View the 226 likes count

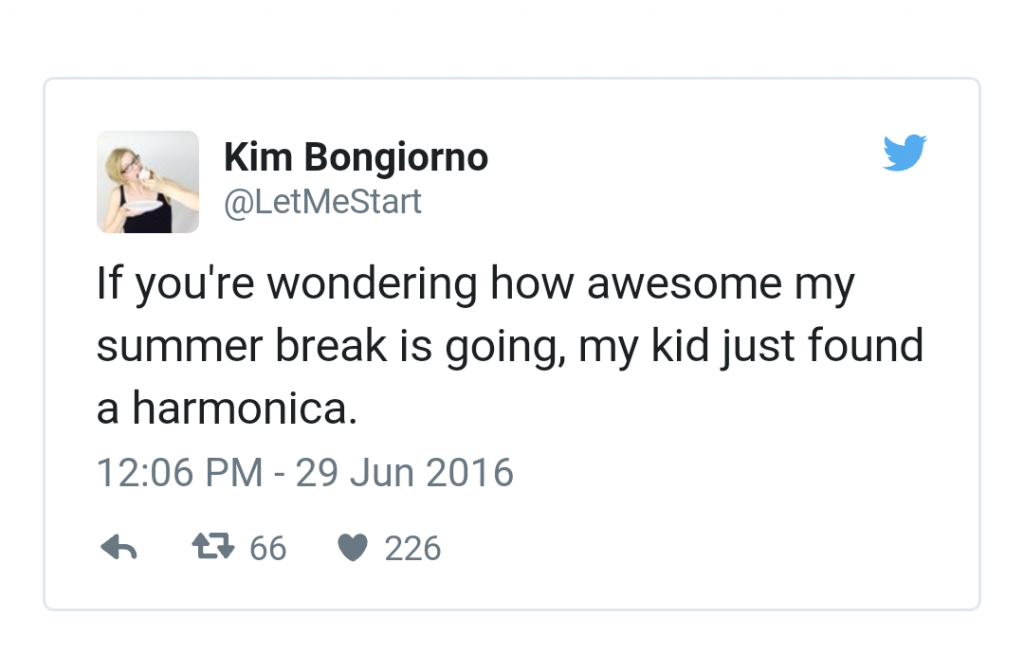tap(412, 548)
